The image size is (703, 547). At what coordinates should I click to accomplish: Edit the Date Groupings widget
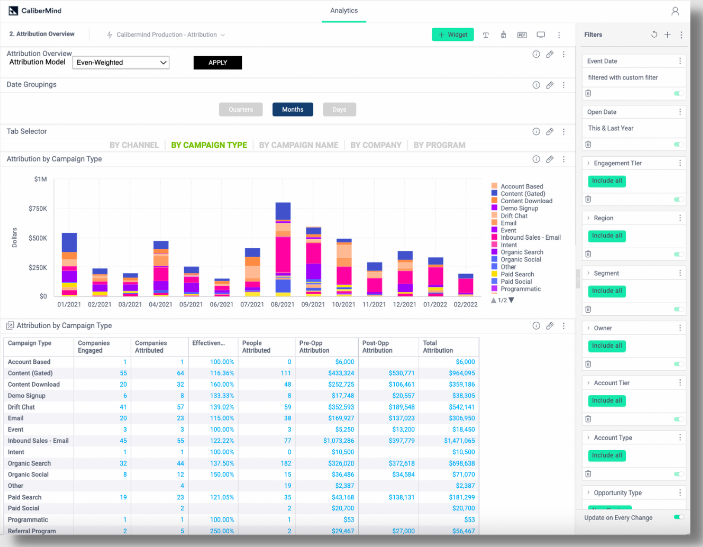[550, 85]
